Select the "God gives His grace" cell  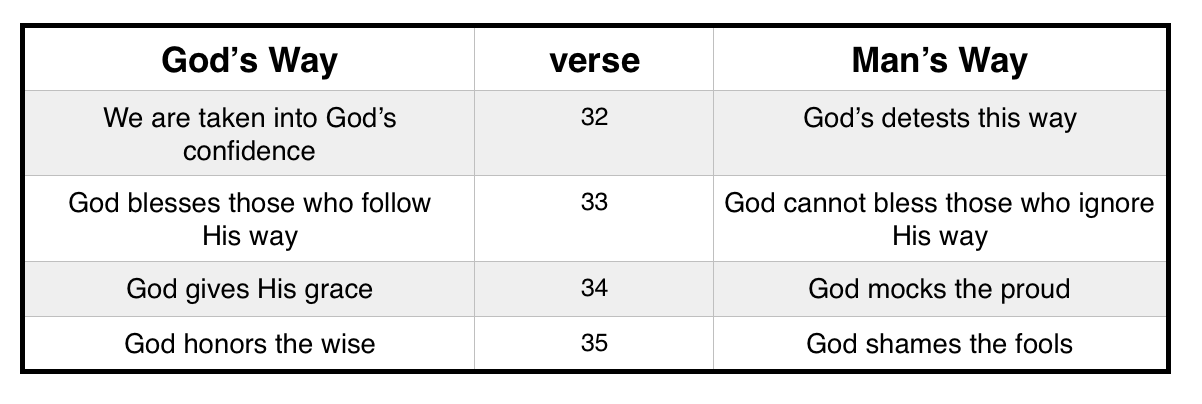[x=249, y=289]
